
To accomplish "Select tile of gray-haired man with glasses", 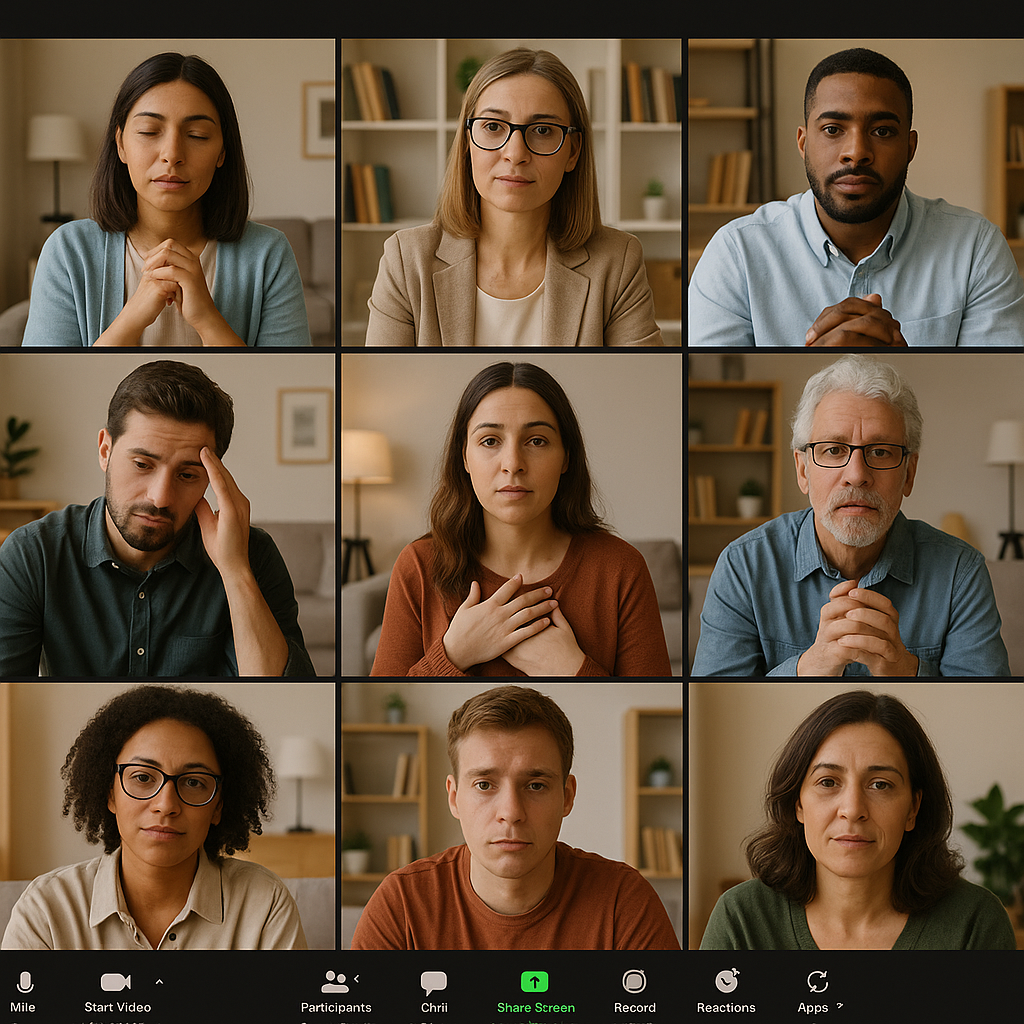I will point(856,515).
